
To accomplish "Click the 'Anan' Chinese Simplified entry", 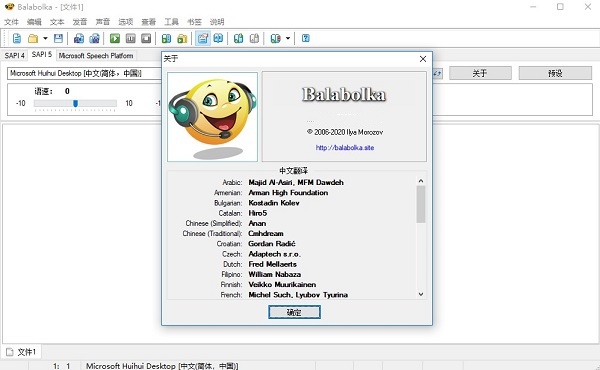I will coord(257,223).
